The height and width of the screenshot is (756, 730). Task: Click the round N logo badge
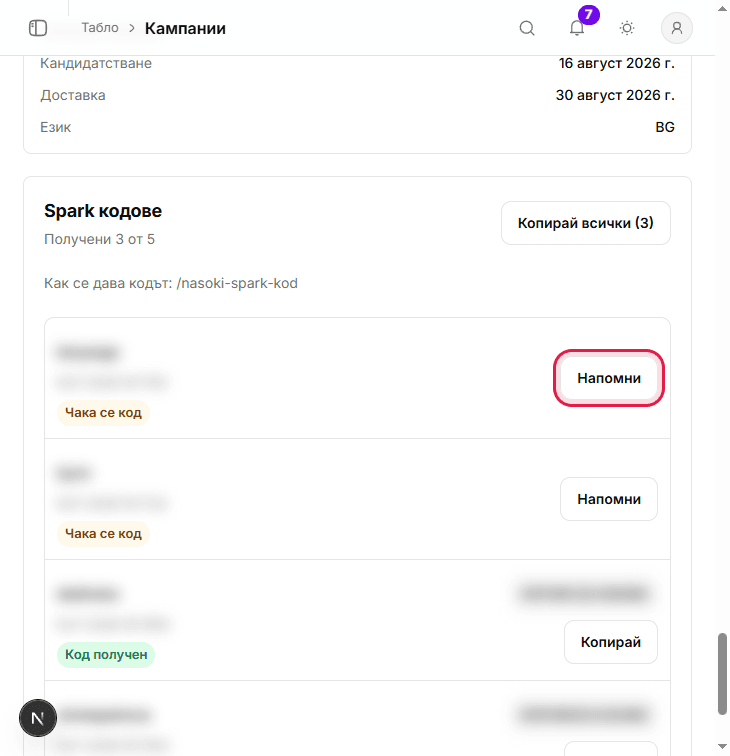tap(38, 718)
